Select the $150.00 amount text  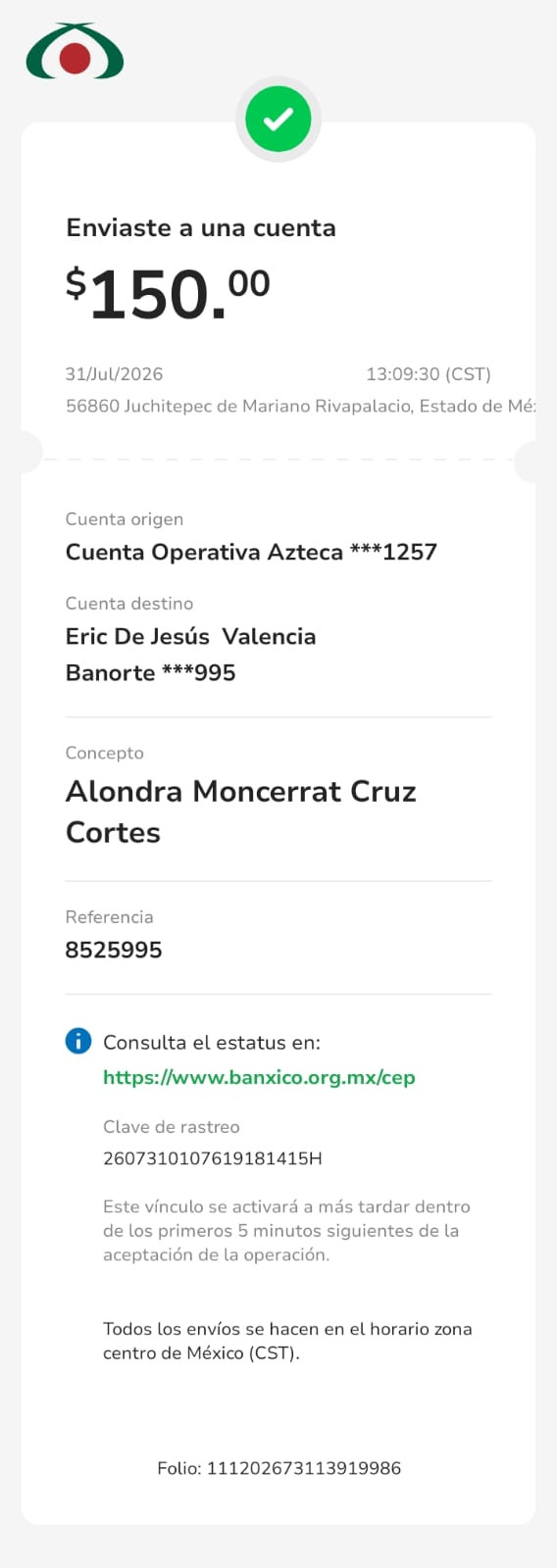tap(168, 293)
